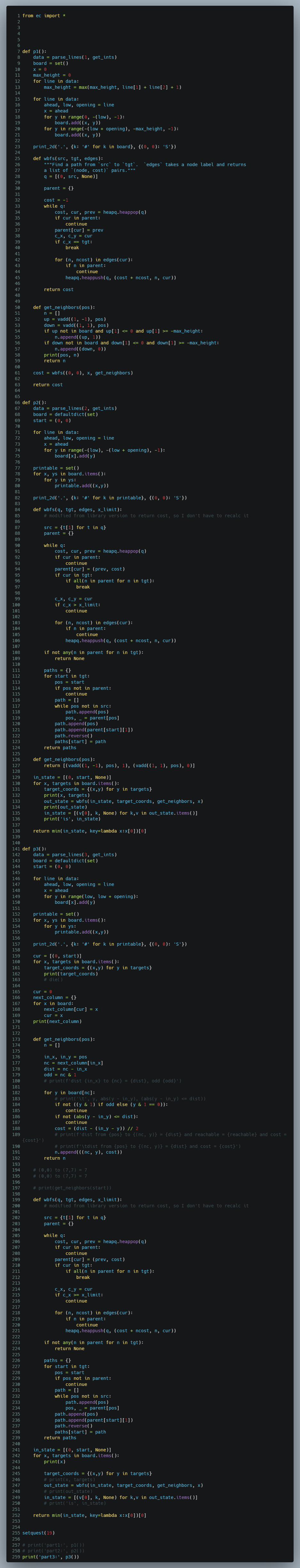Click the 'max_height = 0' assignment
This screenshot has width=300, height=1568.
pyautogui.click(x=52, y=75)
